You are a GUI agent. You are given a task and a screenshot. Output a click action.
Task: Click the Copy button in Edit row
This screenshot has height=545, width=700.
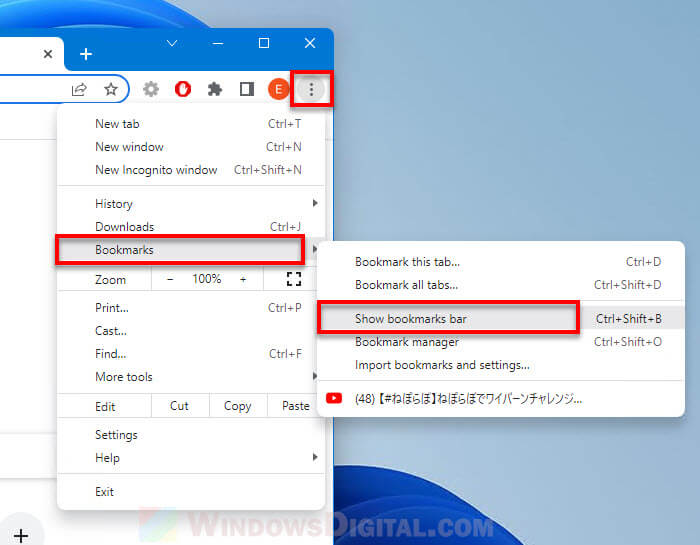point(238,406)
